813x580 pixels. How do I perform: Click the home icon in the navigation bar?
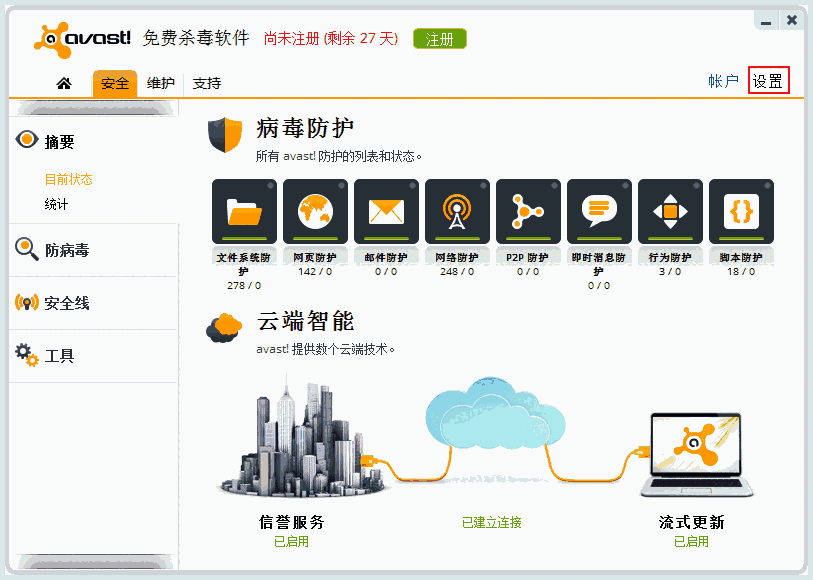(x=63, y=84)
